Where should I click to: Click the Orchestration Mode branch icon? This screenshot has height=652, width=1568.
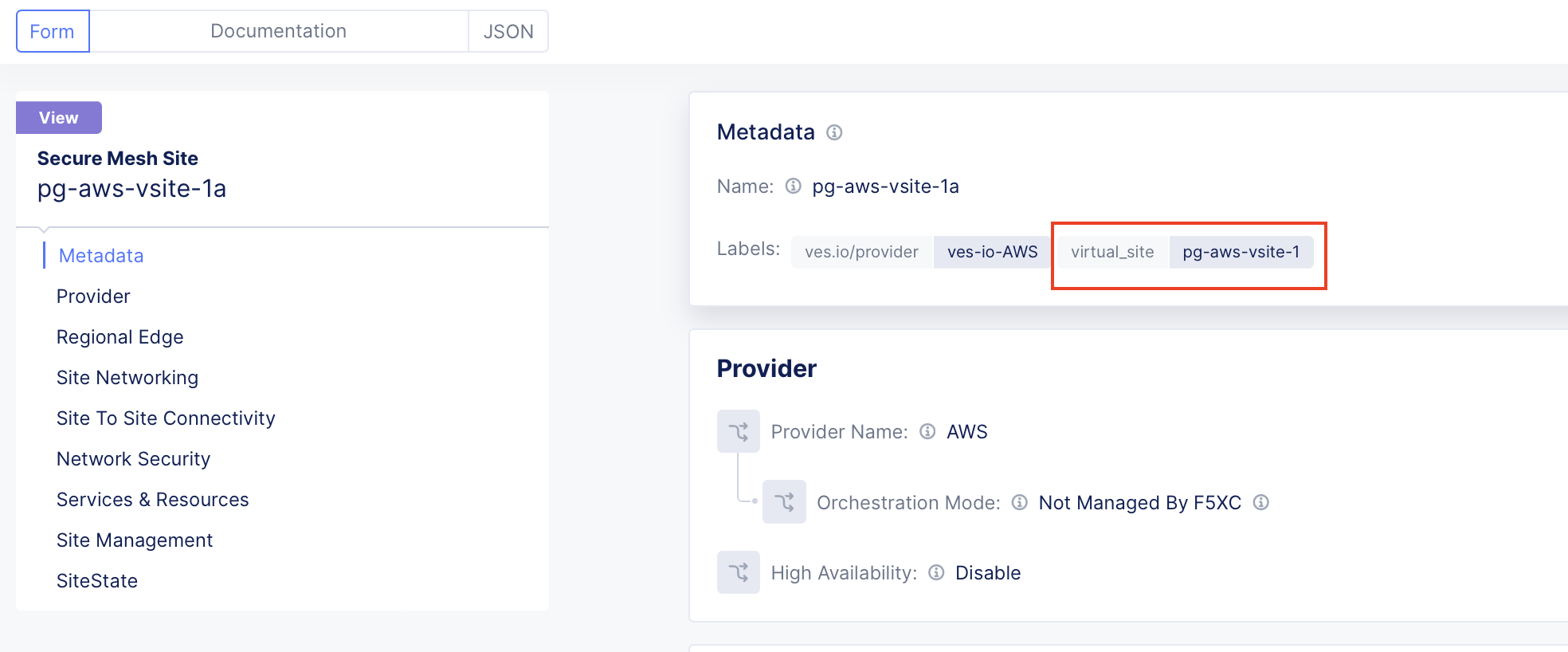point(784,502)
